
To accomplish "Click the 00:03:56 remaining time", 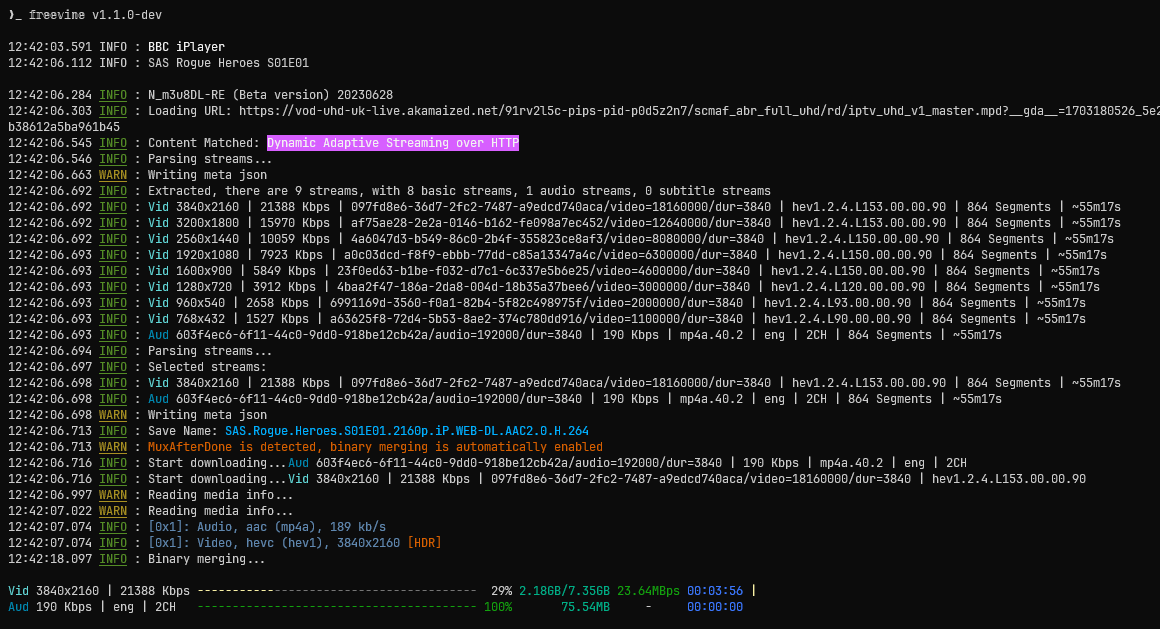I will [x=715, y=591].
